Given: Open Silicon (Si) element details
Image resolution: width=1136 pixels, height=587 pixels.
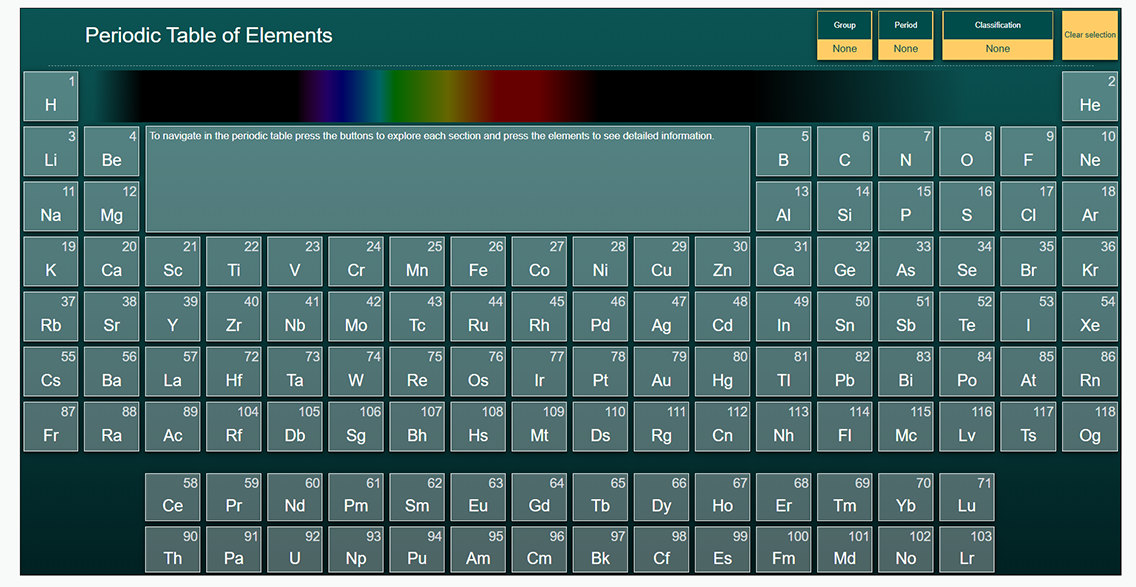Looking at the screenshot, I should (x=845, y=207).
